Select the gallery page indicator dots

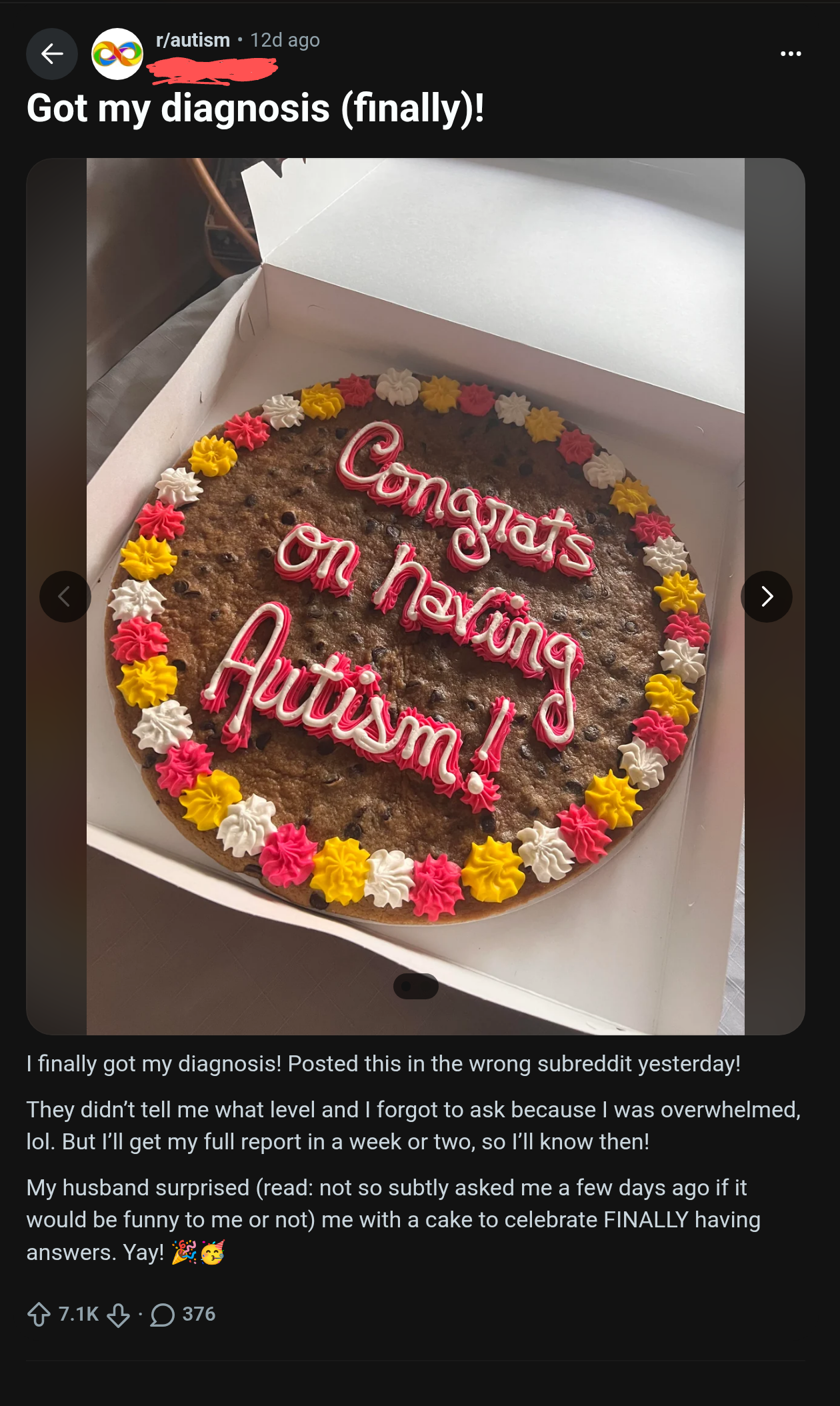(416, 987)
